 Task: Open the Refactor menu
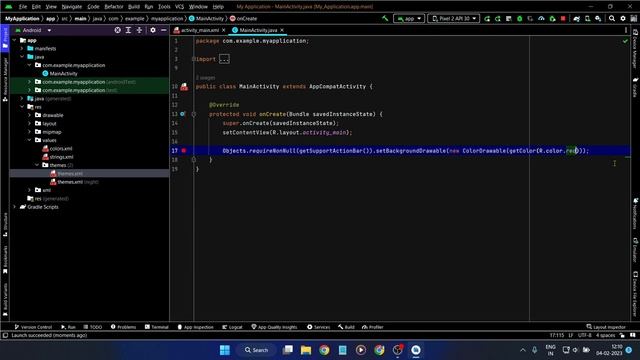pyautogui.click(x=113, y=7)
